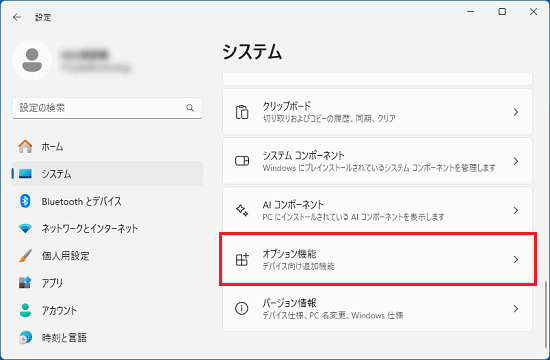Click the 設定 window title text
This screenshot has width=550, height=360.
pyautogui.click(x=43, y=18)
